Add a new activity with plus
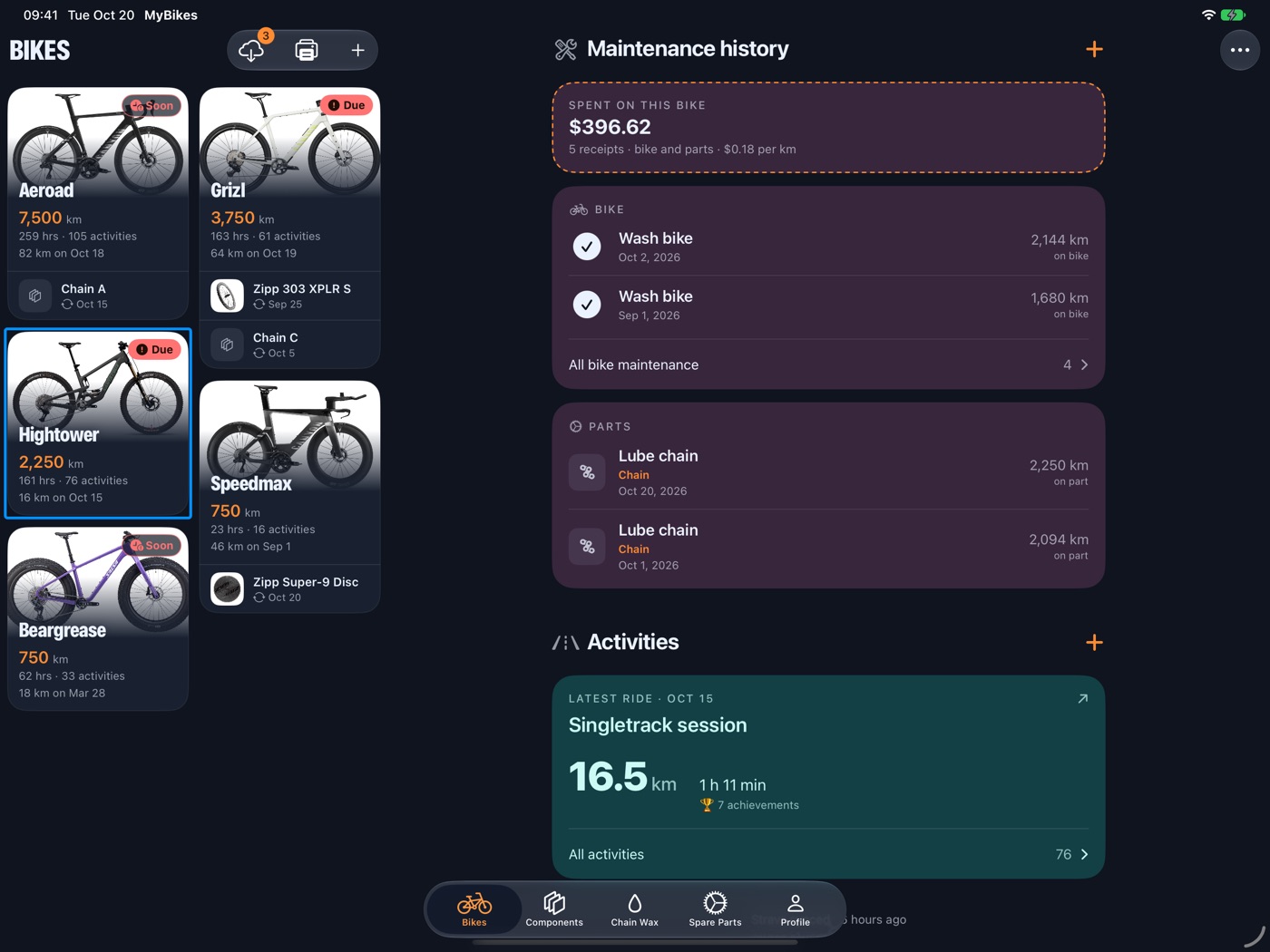This screenshot has height=952, width=1270. (1094, 643)
